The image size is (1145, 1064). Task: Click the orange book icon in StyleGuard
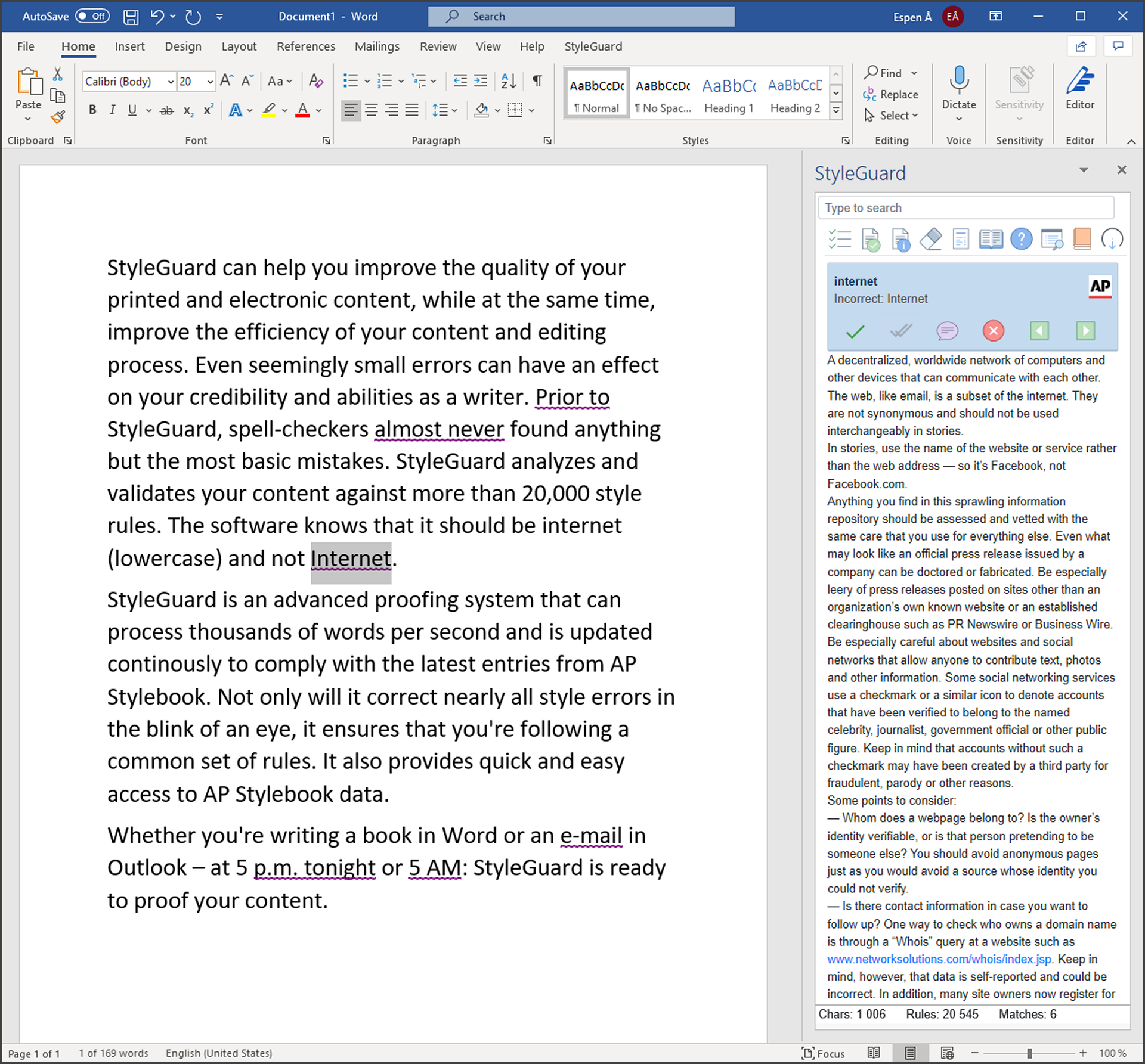tap(1081, 239)
